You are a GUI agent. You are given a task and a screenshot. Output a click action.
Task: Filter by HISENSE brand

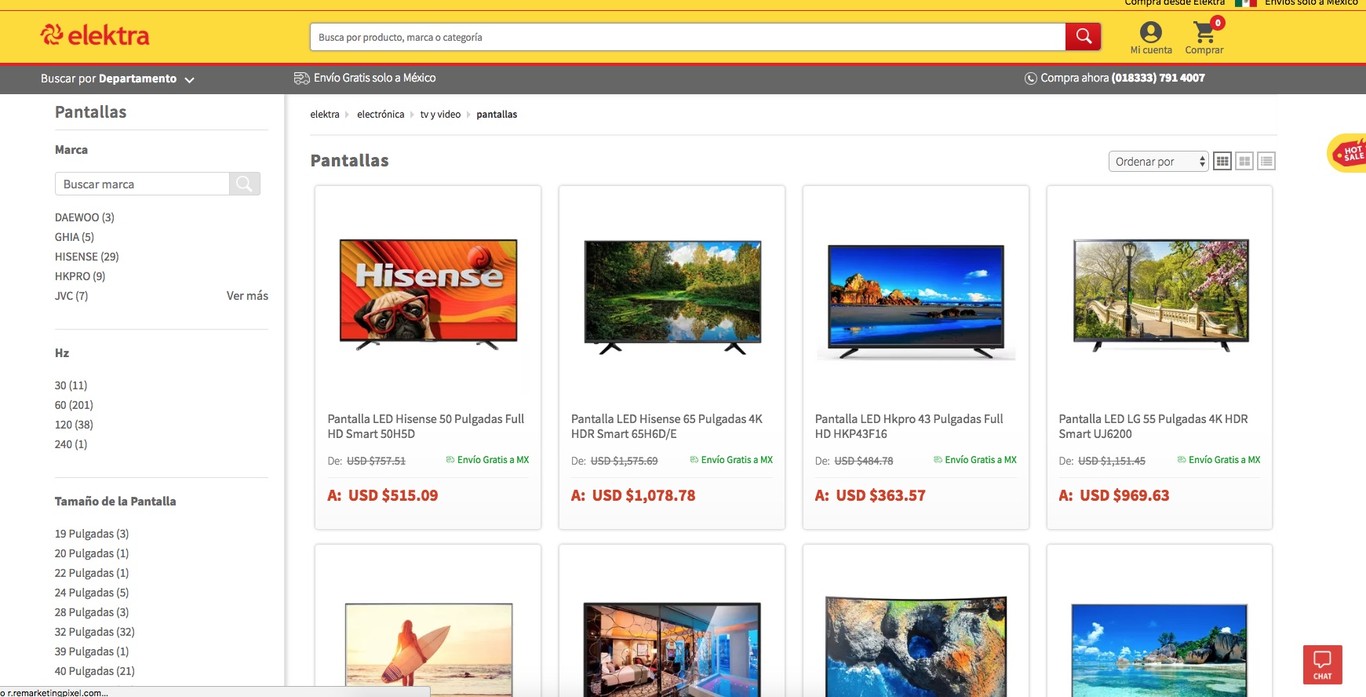(86, 256)
